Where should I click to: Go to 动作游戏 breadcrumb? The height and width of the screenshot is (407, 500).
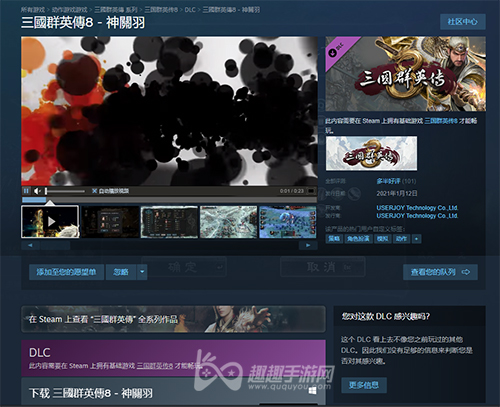[x=69, y=10]
